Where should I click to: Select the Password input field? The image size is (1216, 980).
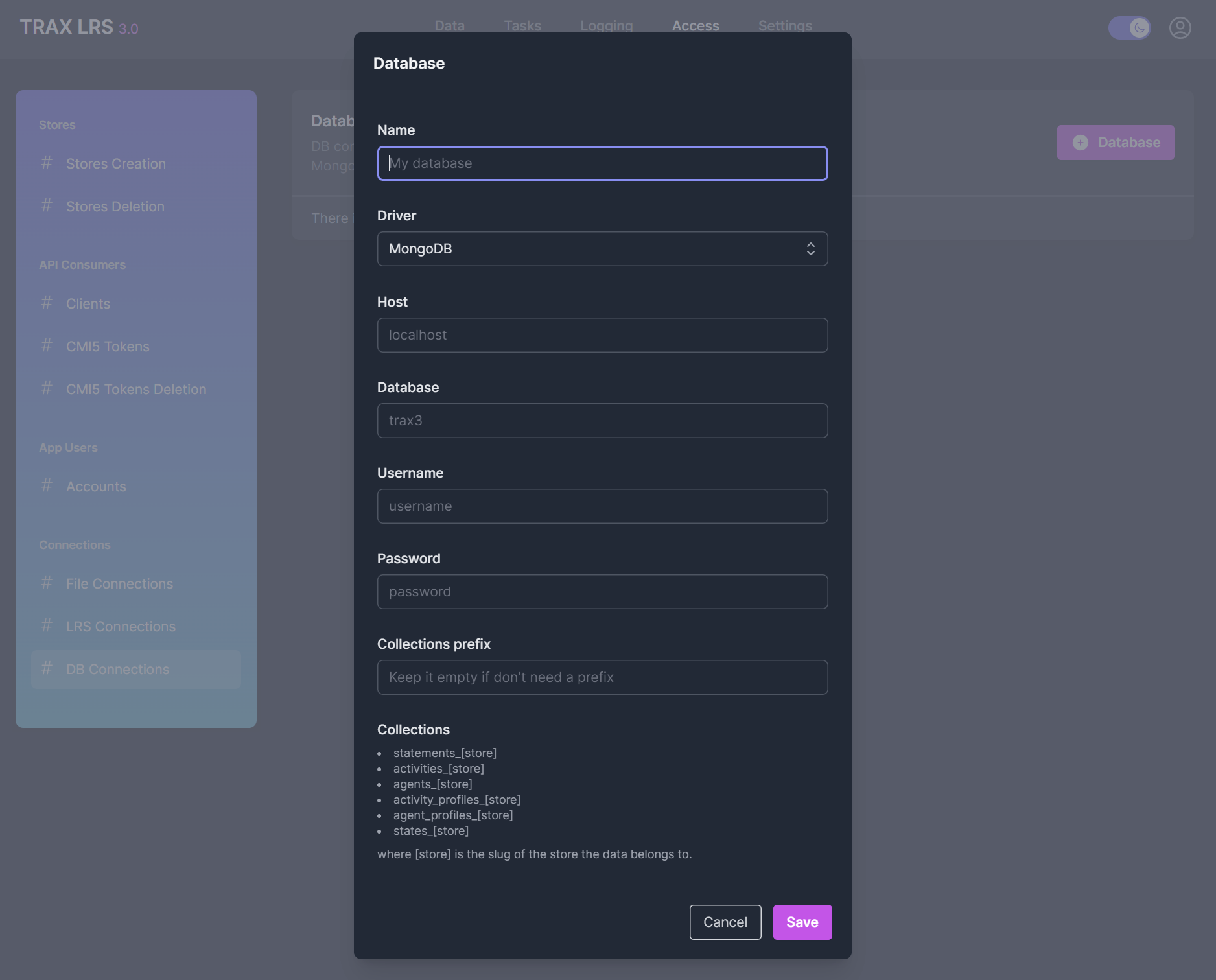(x=602, y=592)
